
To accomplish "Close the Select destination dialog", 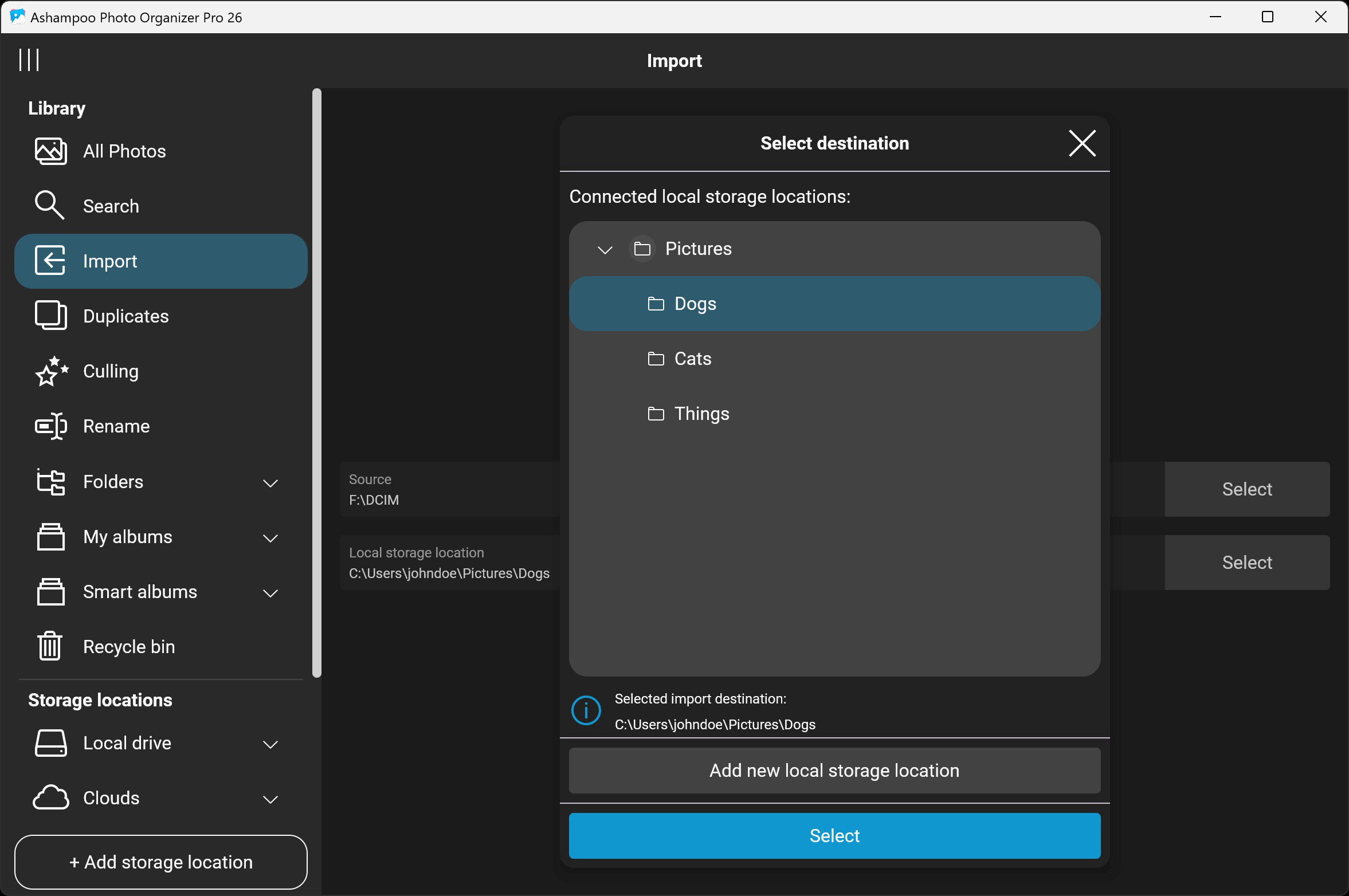I will (x=1081, y=143).
